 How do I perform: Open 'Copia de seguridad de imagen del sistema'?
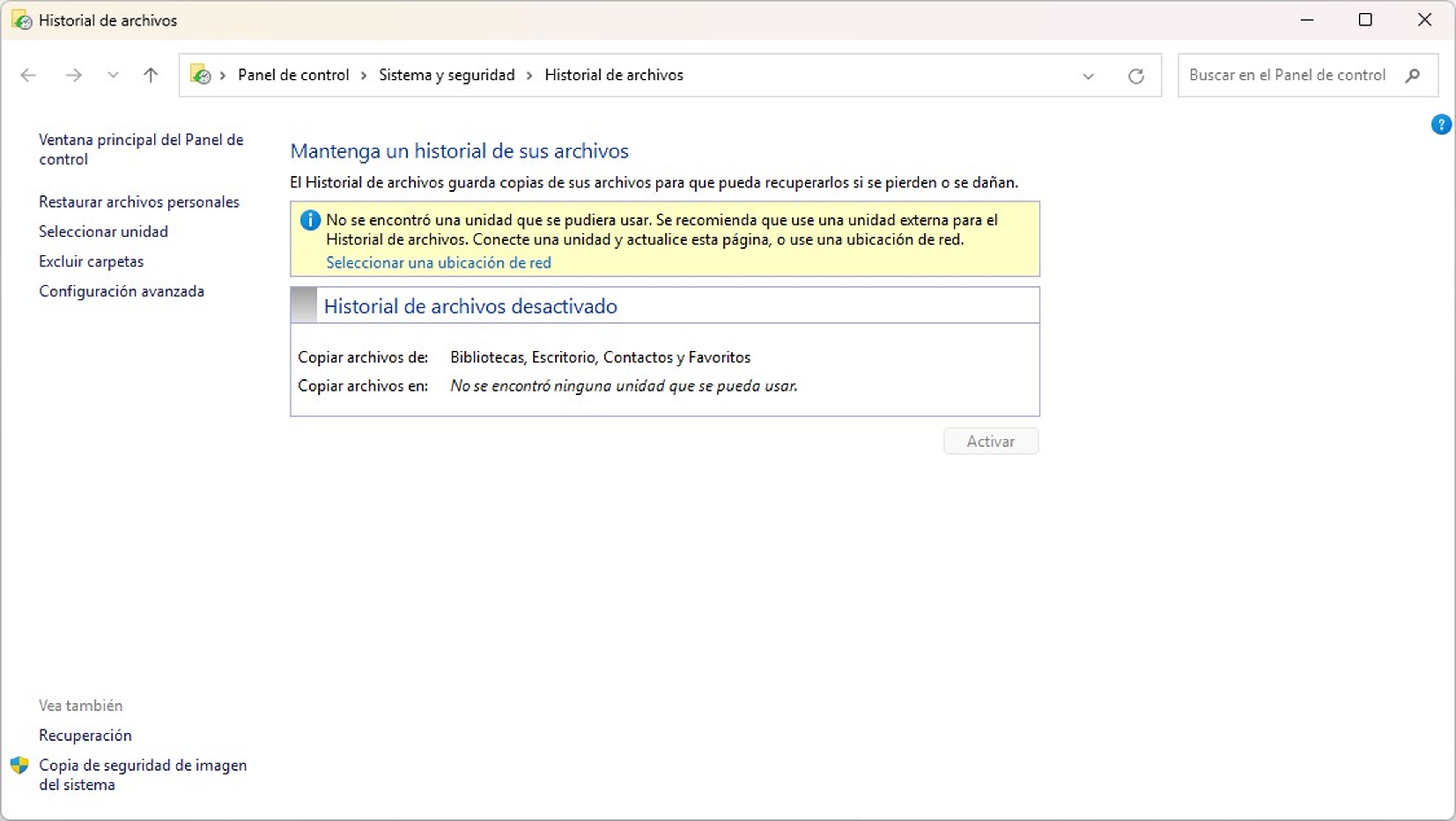[x=143, y=775]
